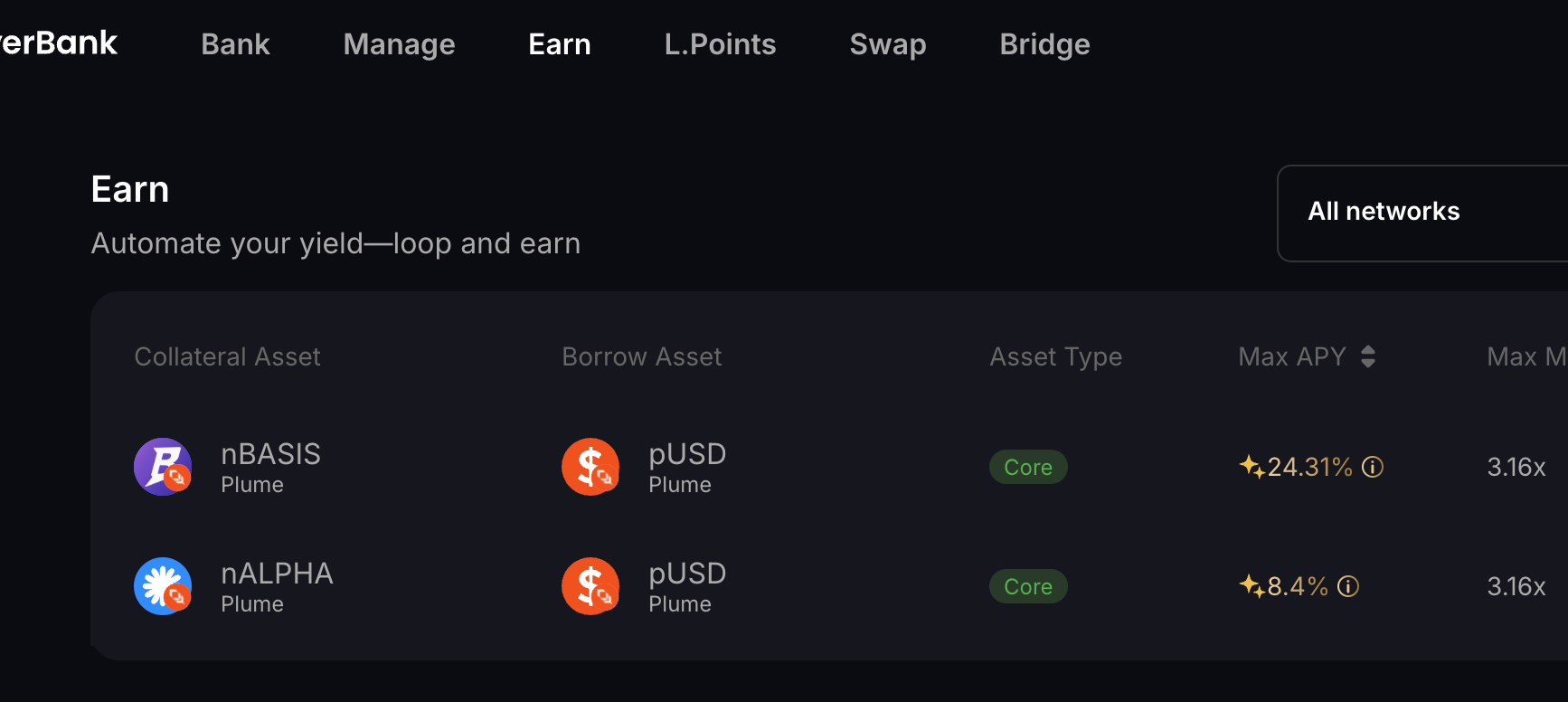The height and width of the screenshot is (702, 1568).
Task: Sort the table by Max APY arrows
Action: click(1368, 356)
